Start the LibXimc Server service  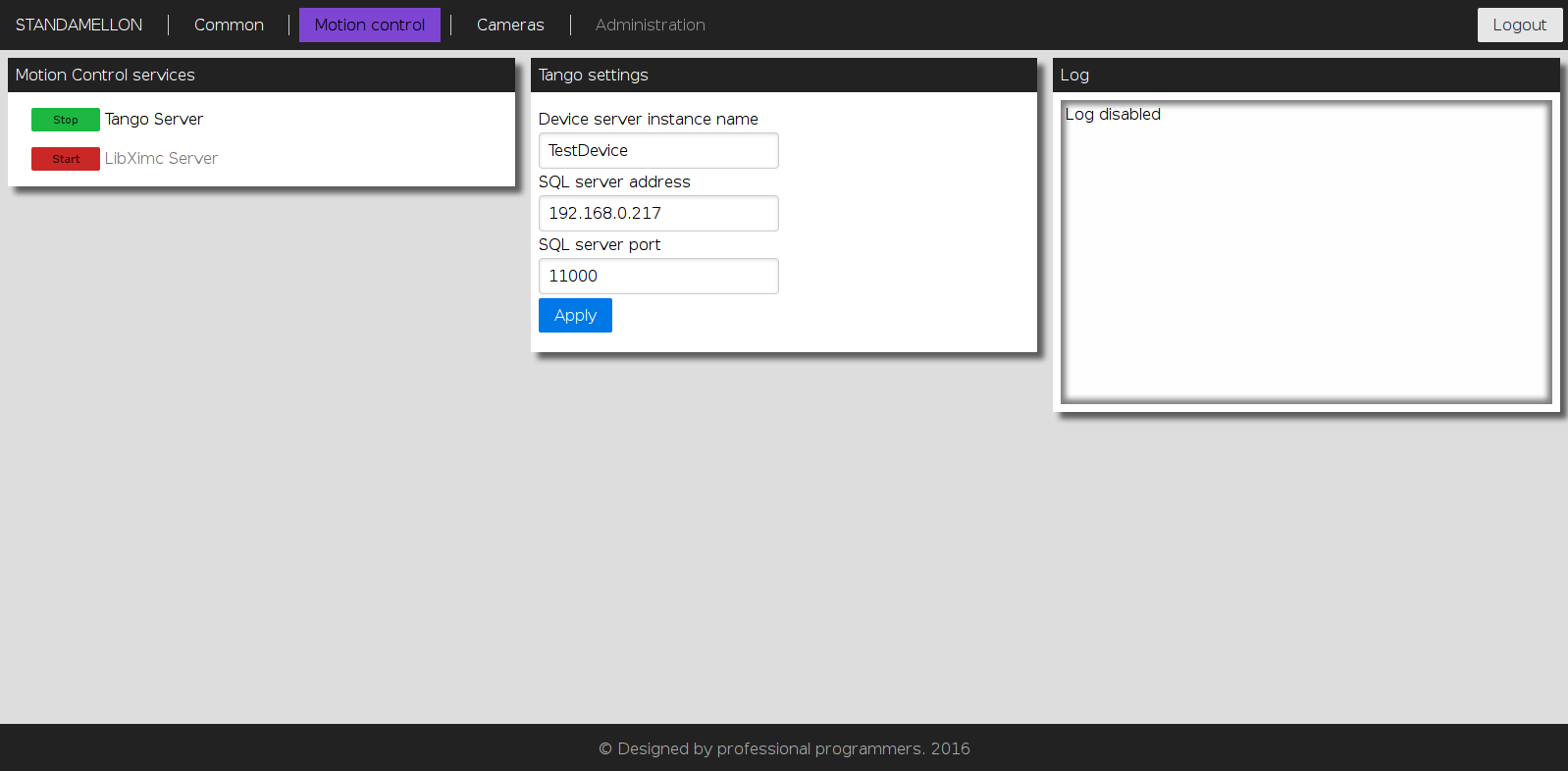[x=66, y=159]
